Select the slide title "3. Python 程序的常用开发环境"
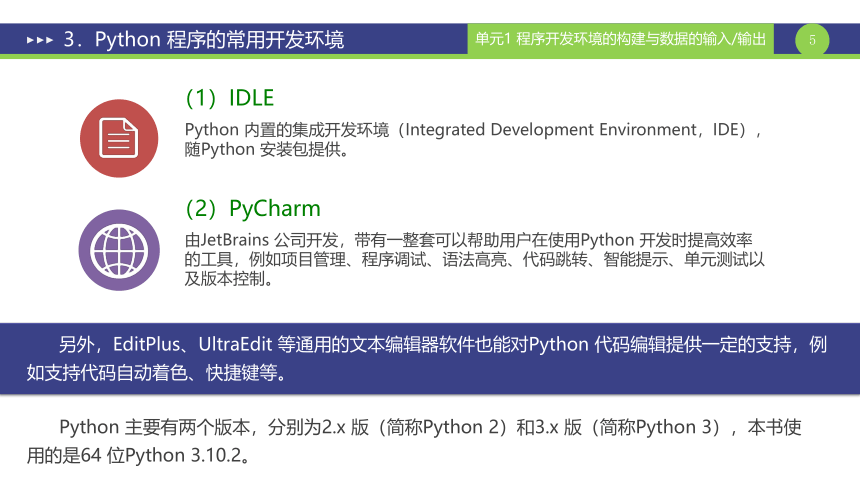 coord(204,40)
